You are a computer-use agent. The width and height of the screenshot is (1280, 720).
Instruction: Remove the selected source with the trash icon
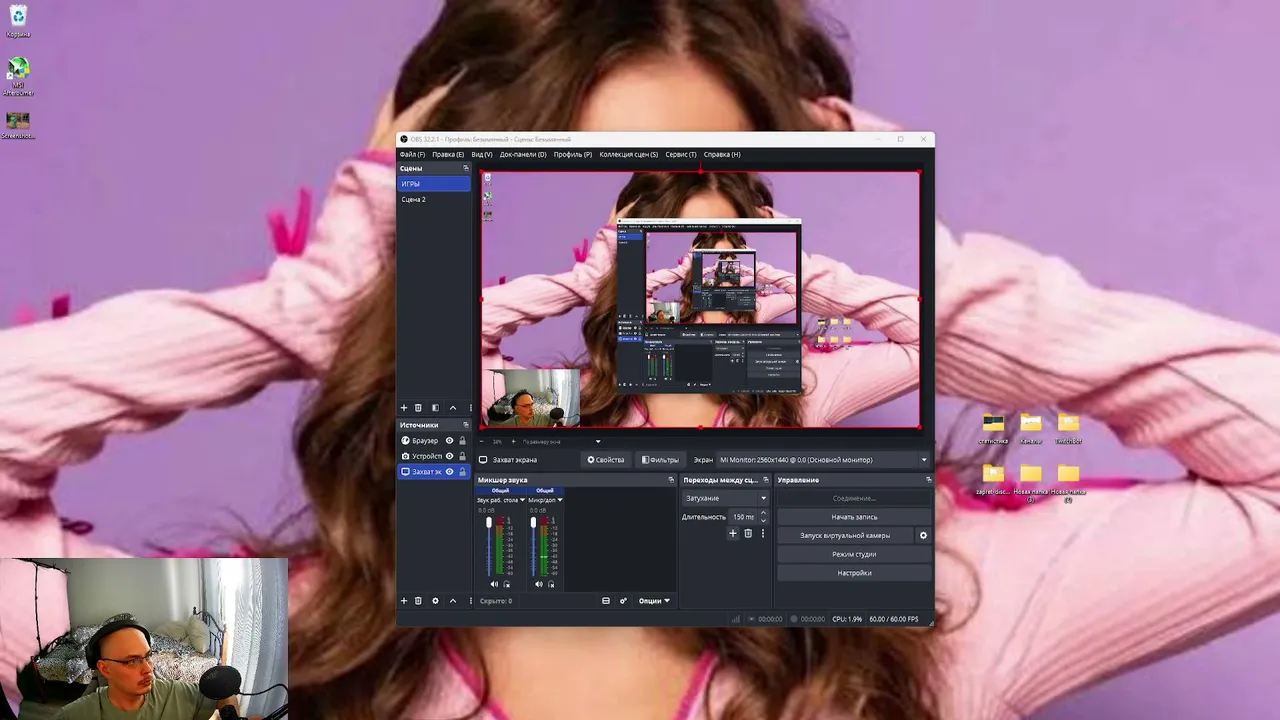tap(418, 601)
